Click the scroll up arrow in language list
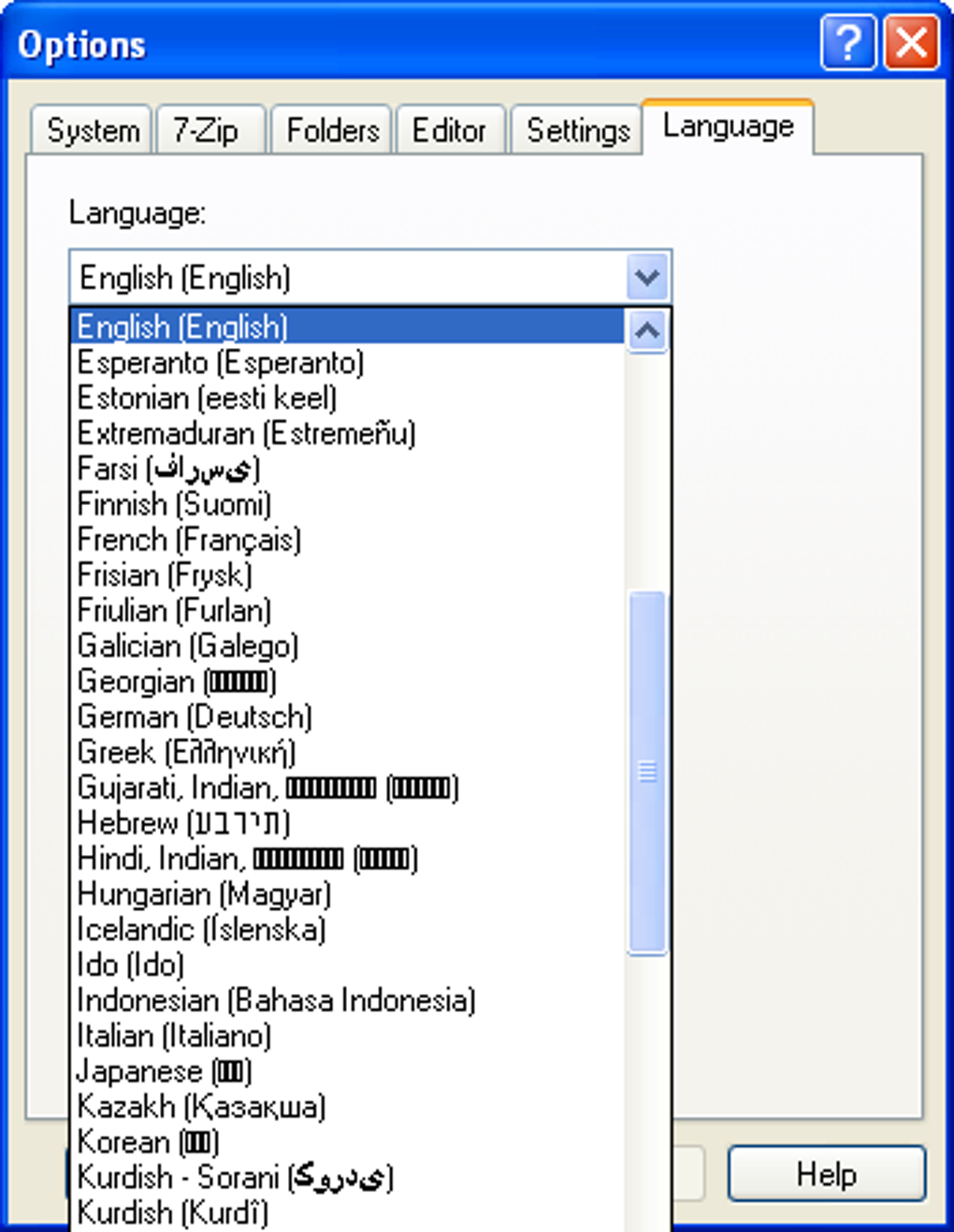Image resolution: width=954 pixels, height=1232 pixels. click(647, 330)
